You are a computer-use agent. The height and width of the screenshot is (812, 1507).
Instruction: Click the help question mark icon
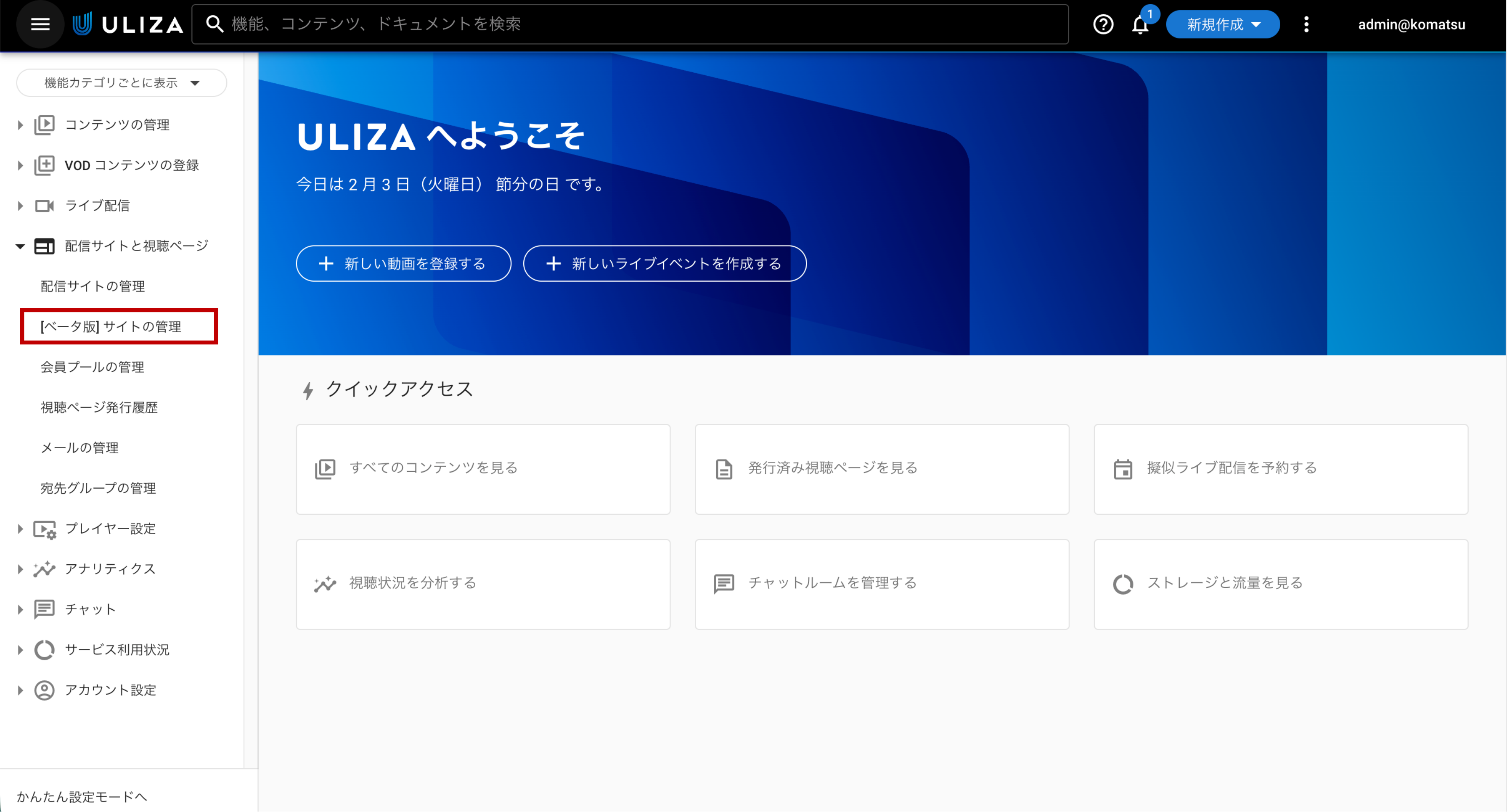1103,24
